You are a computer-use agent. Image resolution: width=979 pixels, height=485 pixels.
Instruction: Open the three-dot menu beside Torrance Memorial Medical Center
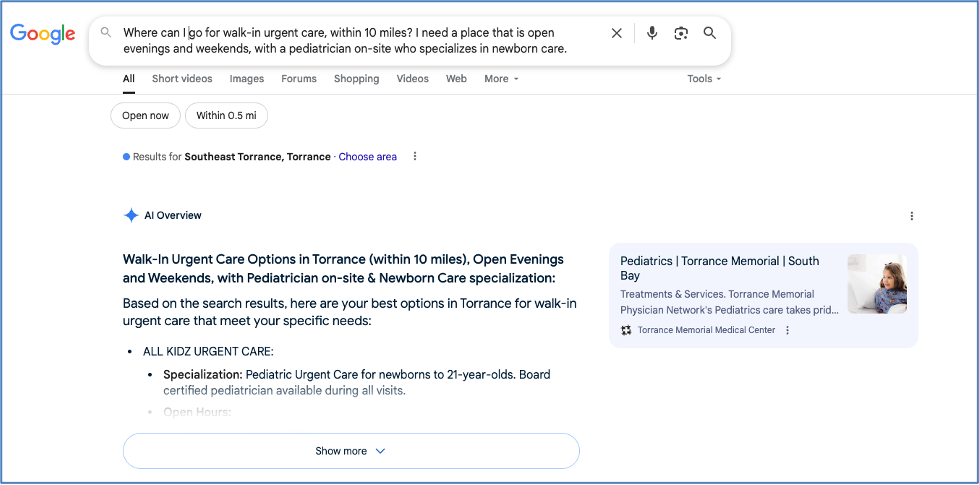pos(787,330)
